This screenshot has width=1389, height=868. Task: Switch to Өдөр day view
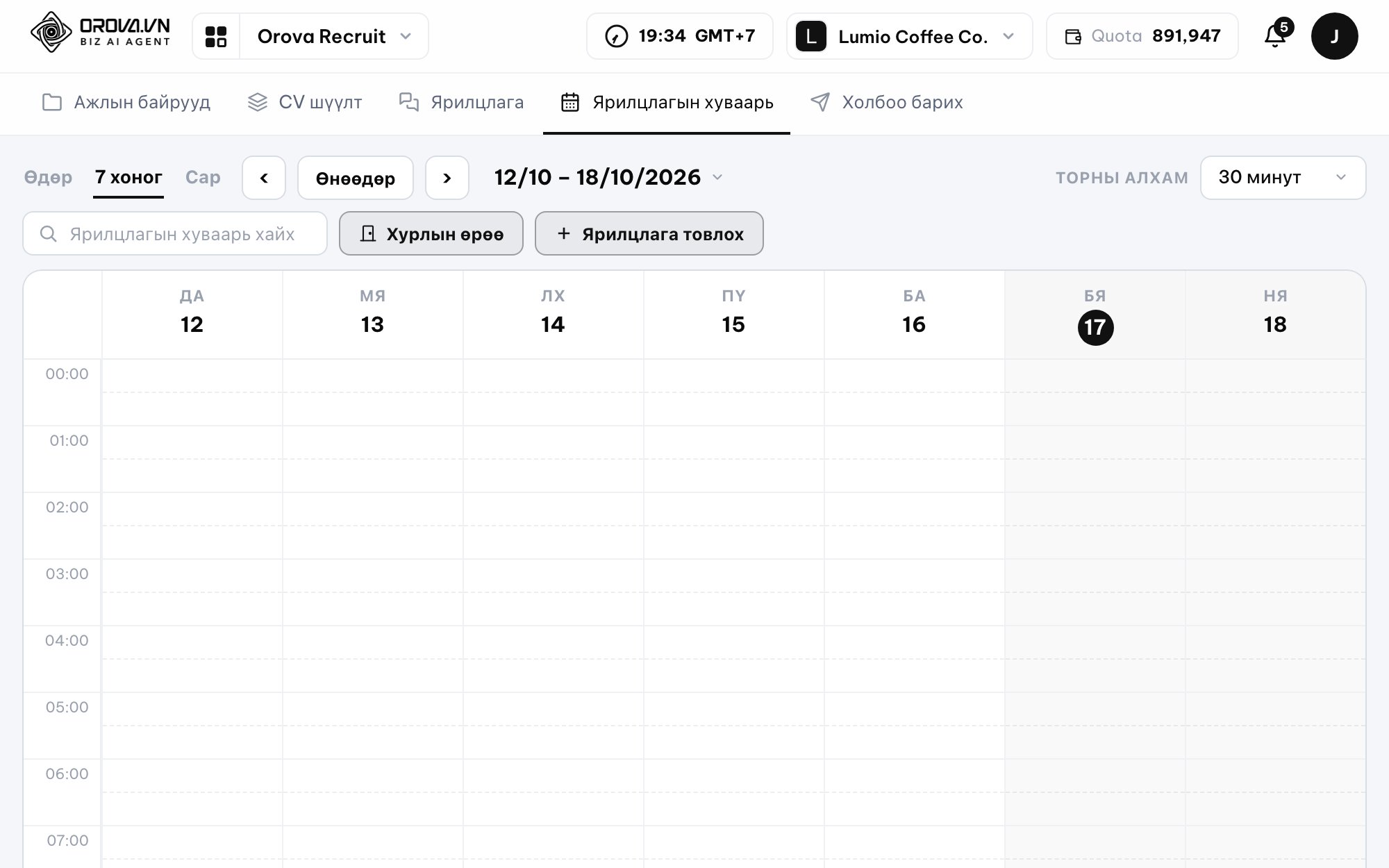[48, 178]
